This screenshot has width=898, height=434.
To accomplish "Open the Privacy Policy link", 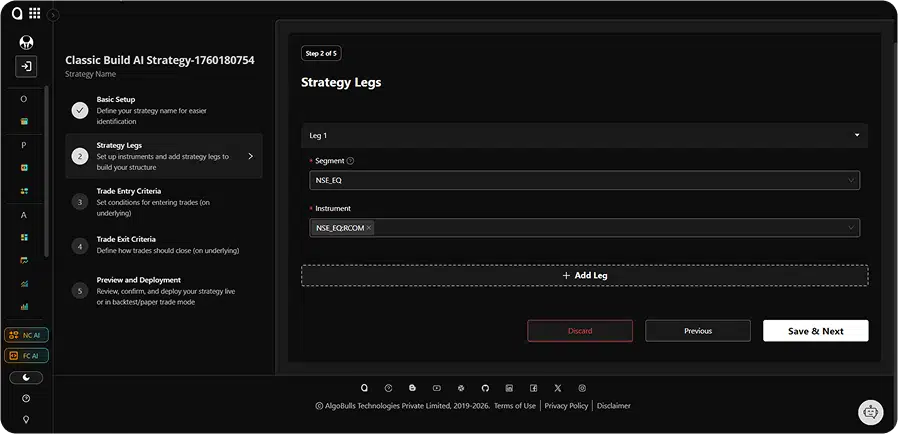I will [566, 406].
